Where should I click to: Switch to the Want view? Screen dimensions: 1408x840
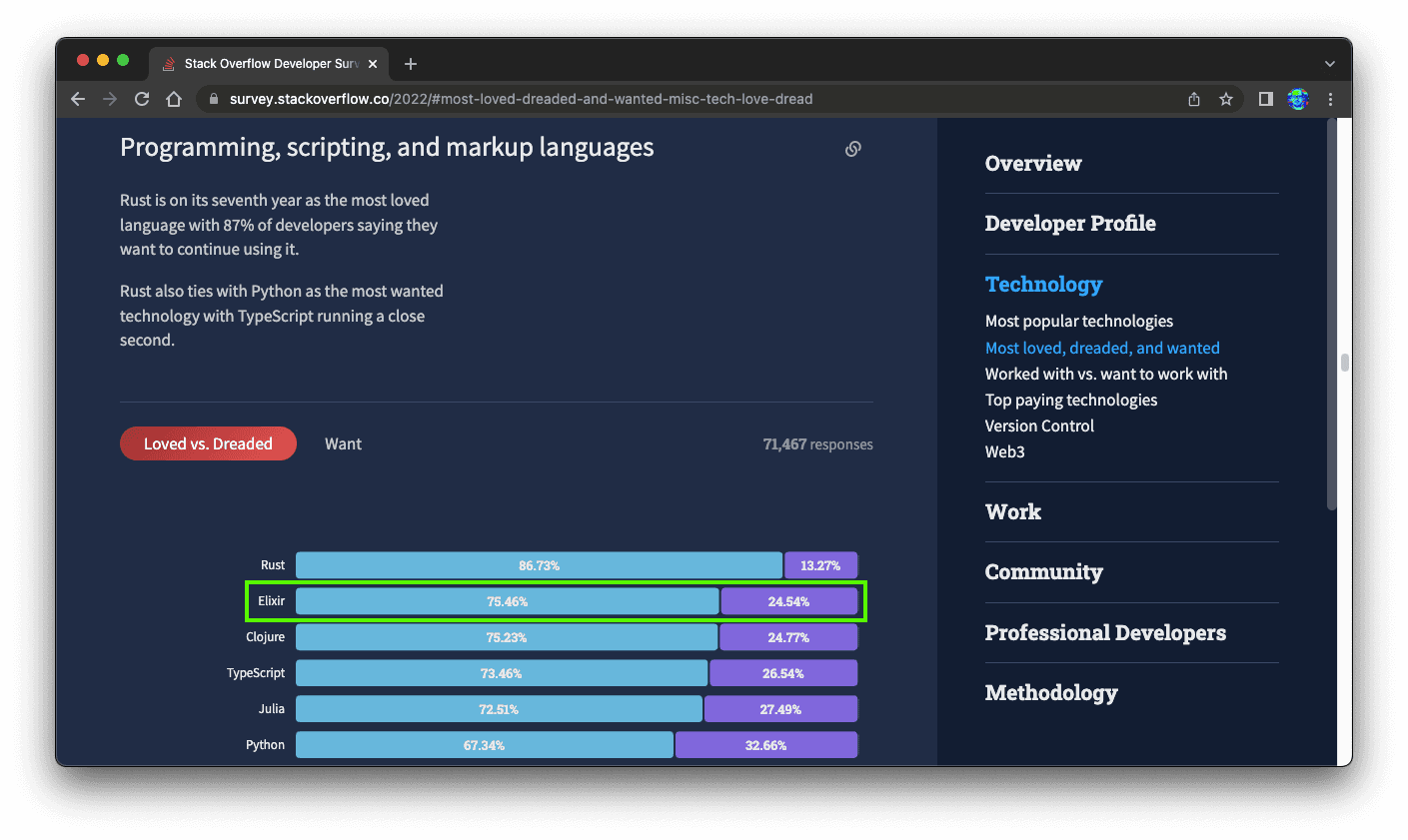tap(343, 443)
